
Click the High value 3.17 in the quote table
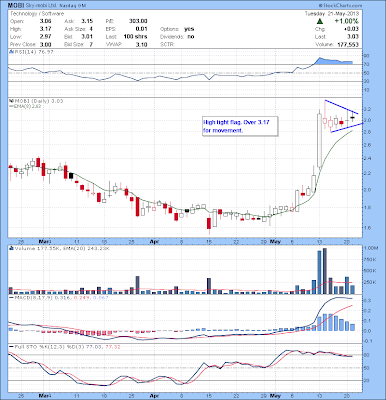coord(45,29)
